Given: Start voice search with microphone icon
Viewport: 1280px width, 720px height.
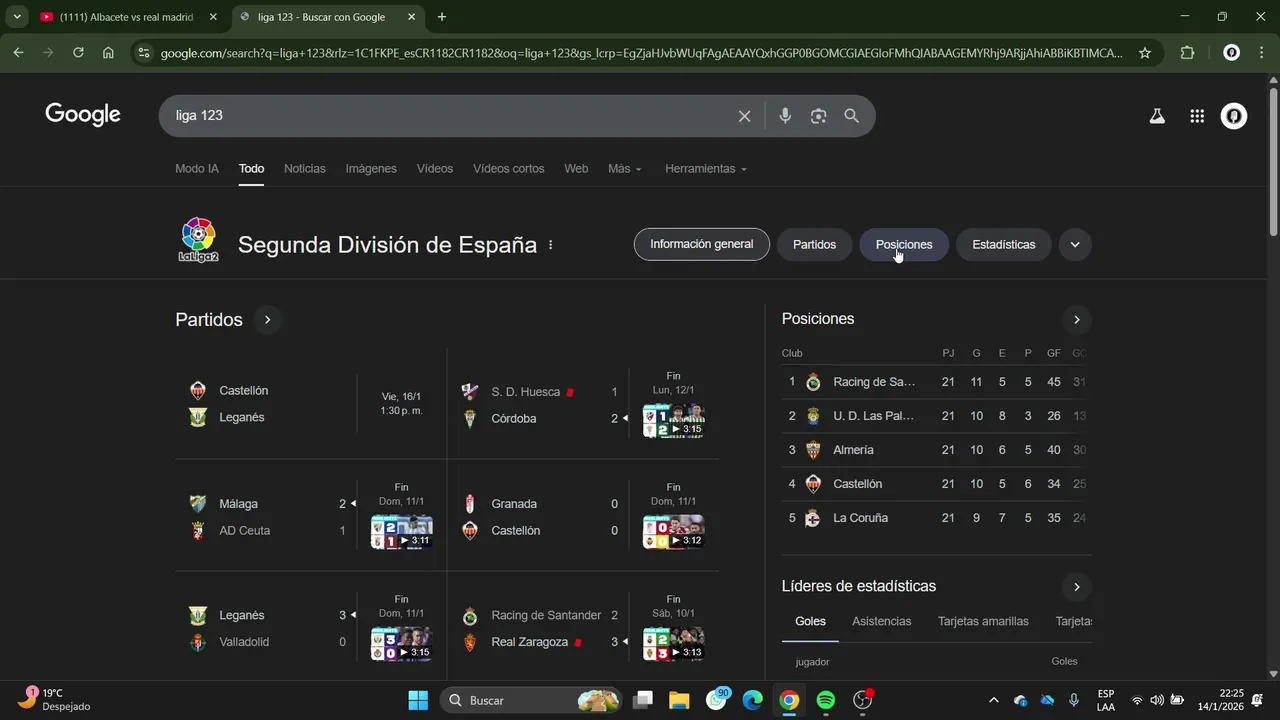Looking at the screenshot, I should pyautogui.click(x=785, y=116).
